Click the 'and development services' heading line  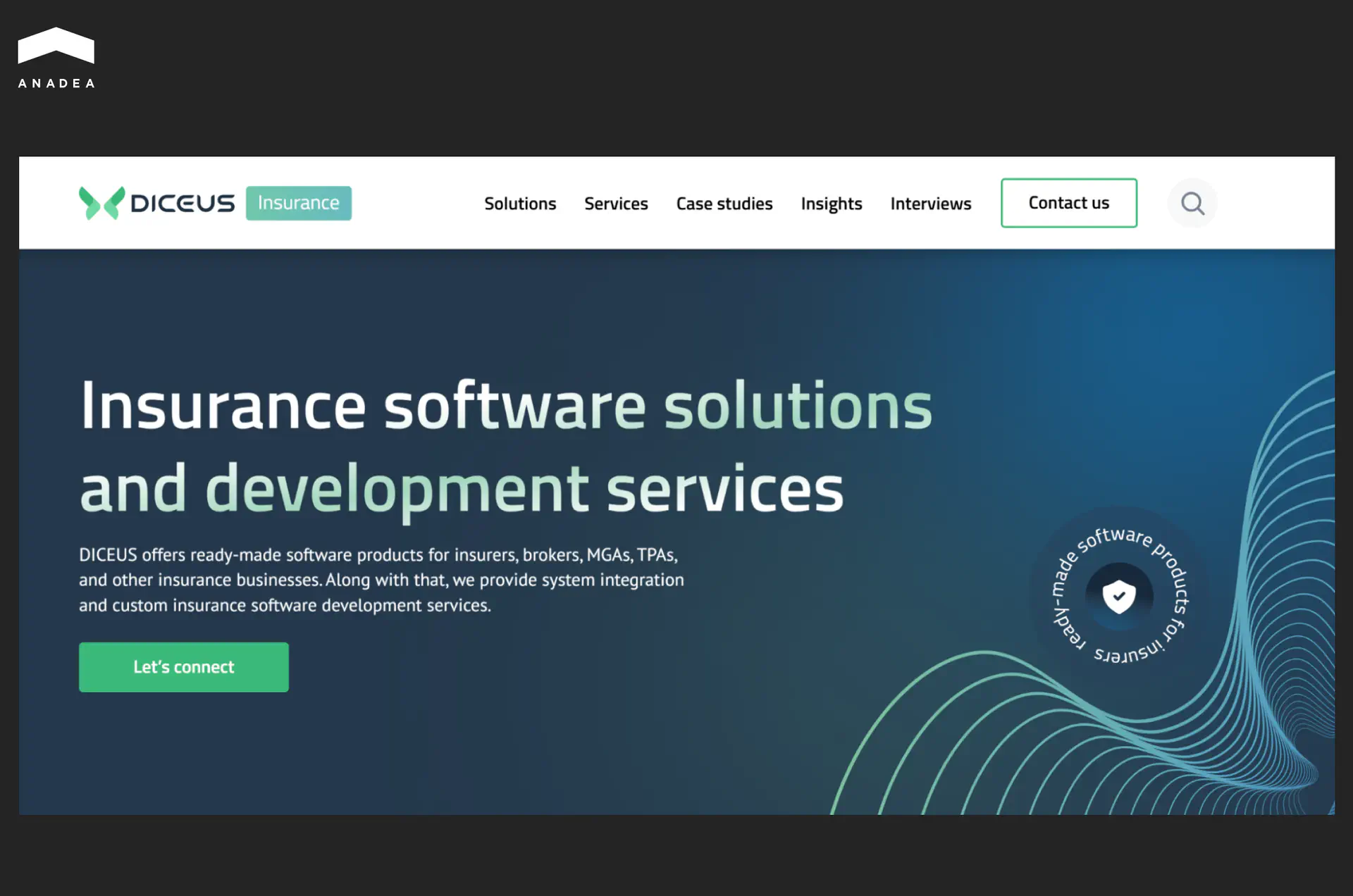click(462, 488)
